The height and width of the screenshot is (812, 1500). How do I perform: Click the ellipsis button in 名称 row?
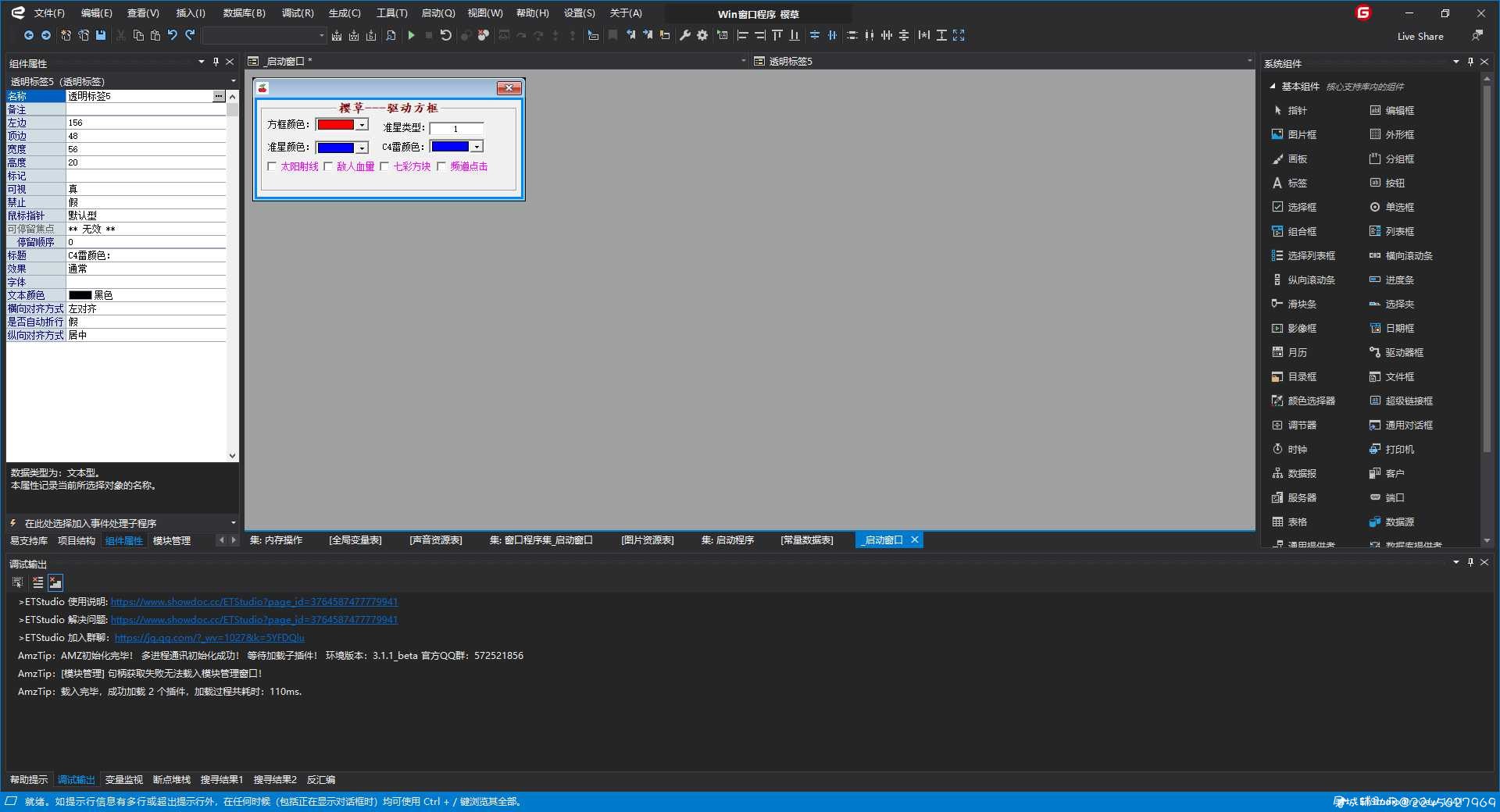click(218, 96)
